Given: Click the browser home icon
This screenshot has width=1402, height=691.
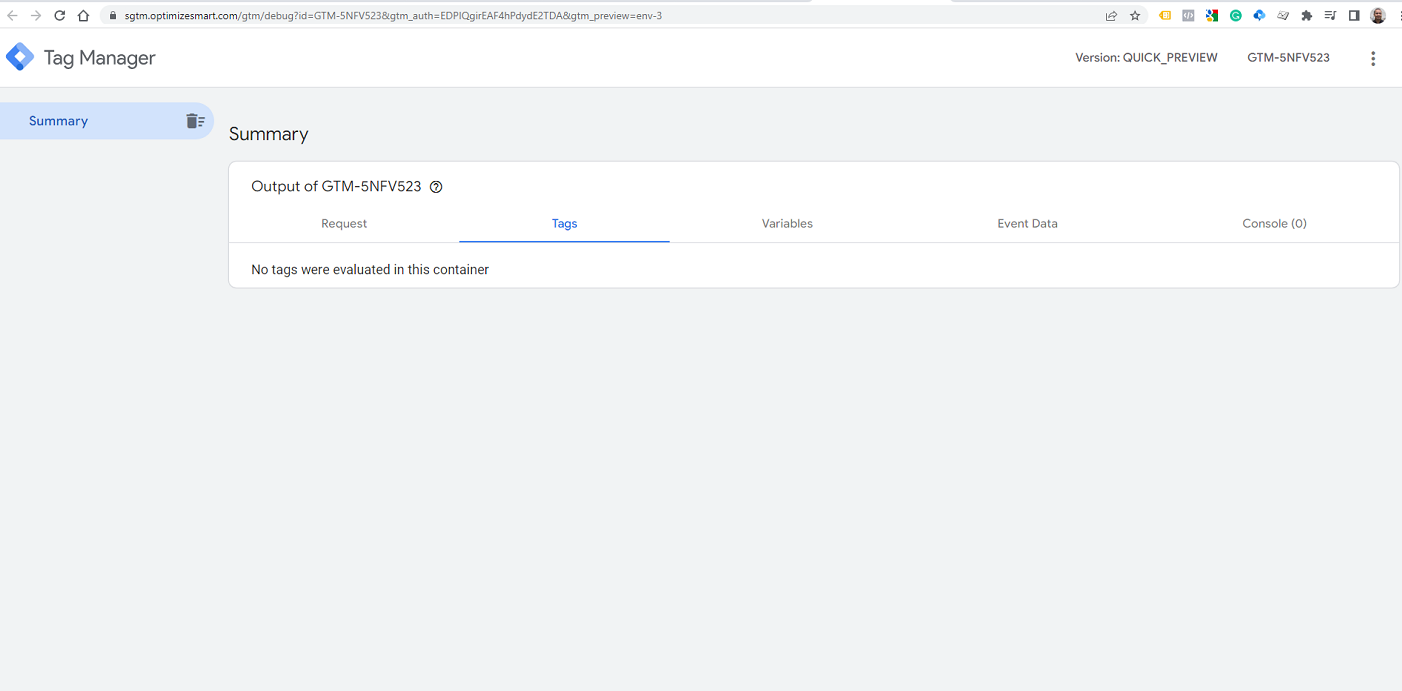Looking at the screenshot, I should [83, 16].
